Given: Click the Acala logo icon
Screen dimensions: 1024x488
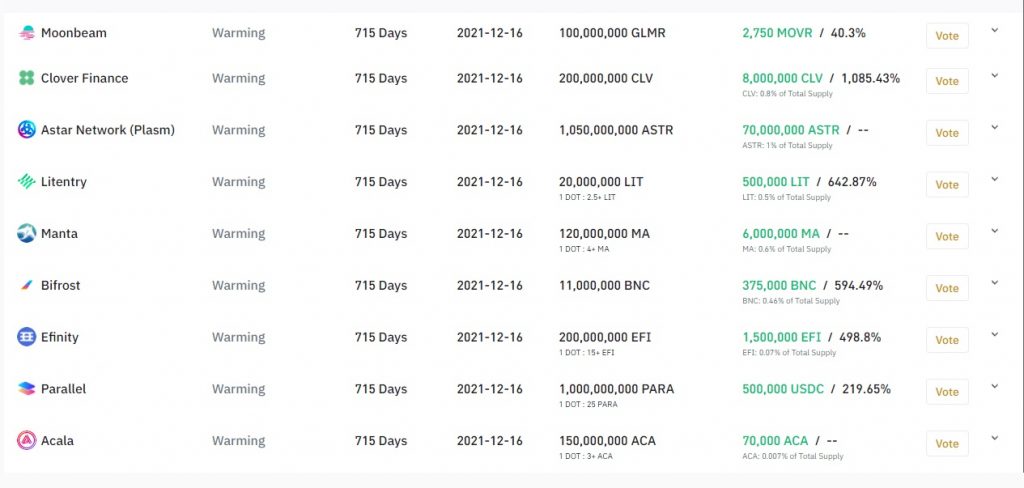Looking at the screenshot, I should point(27,441).
